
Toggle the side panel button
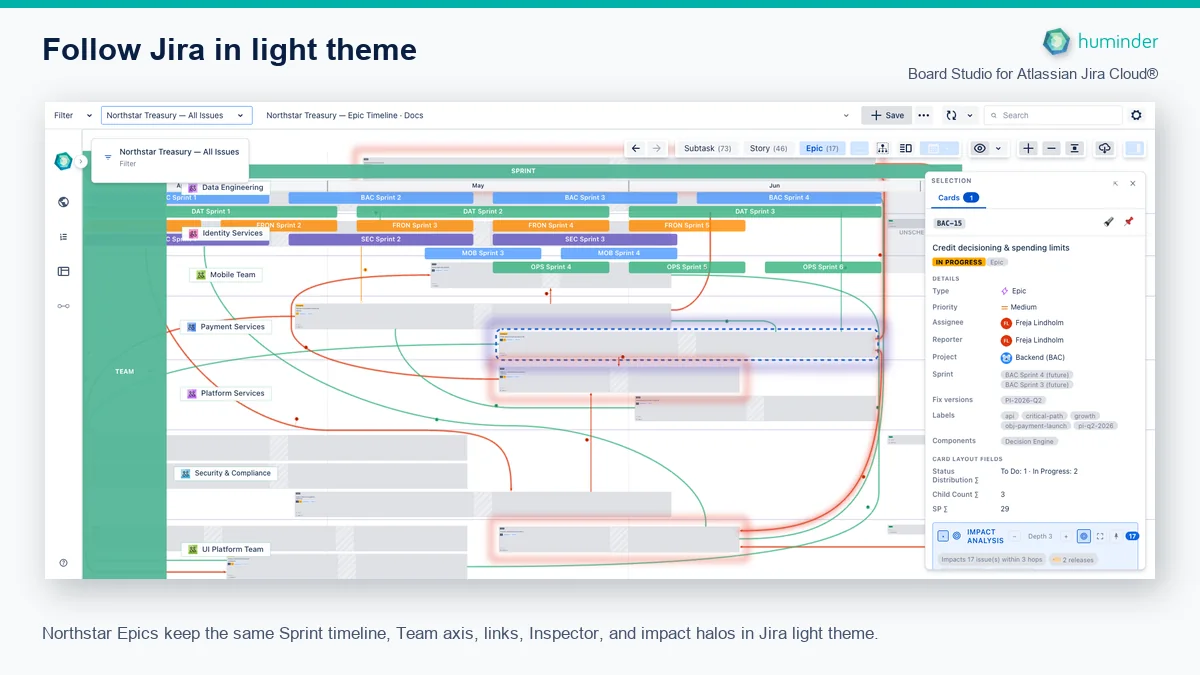[x=1134, y=148]
